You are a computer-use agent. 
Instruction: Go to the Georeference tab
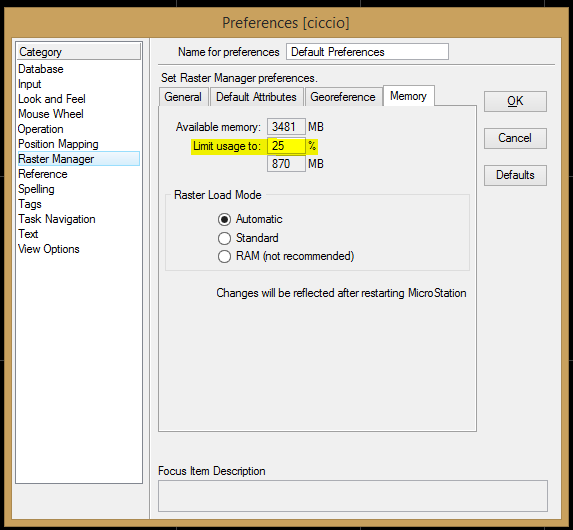[x=343, y=97]
